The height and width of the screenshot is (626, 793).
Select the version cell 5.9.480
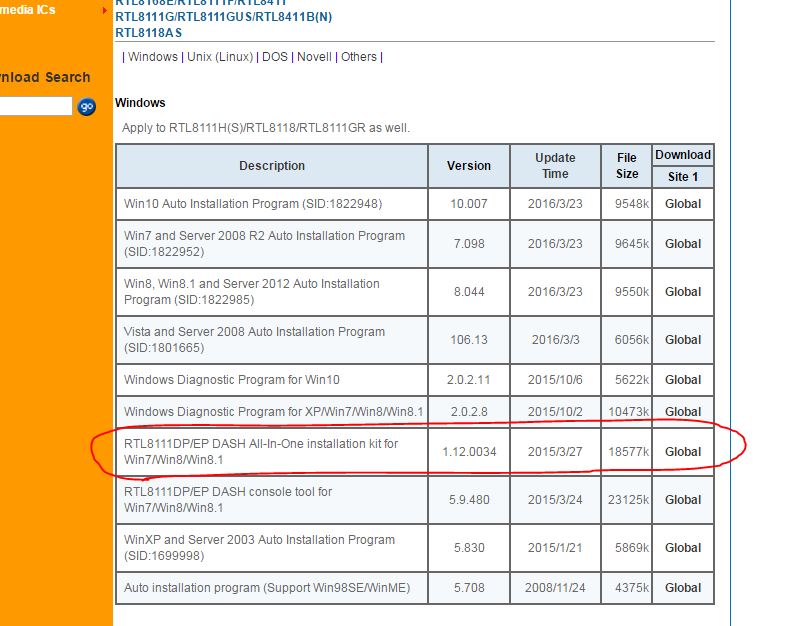[469, 500]
